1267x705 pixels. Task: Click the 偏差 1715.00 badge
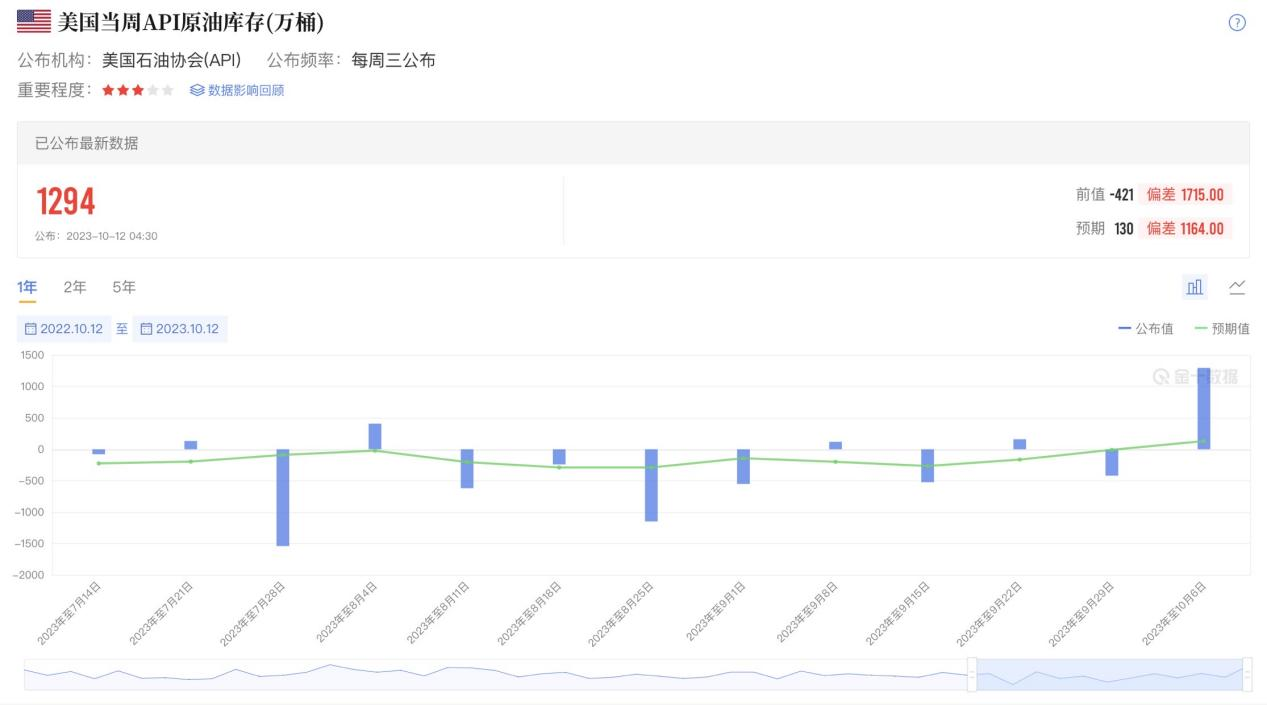pos(1185,195)
